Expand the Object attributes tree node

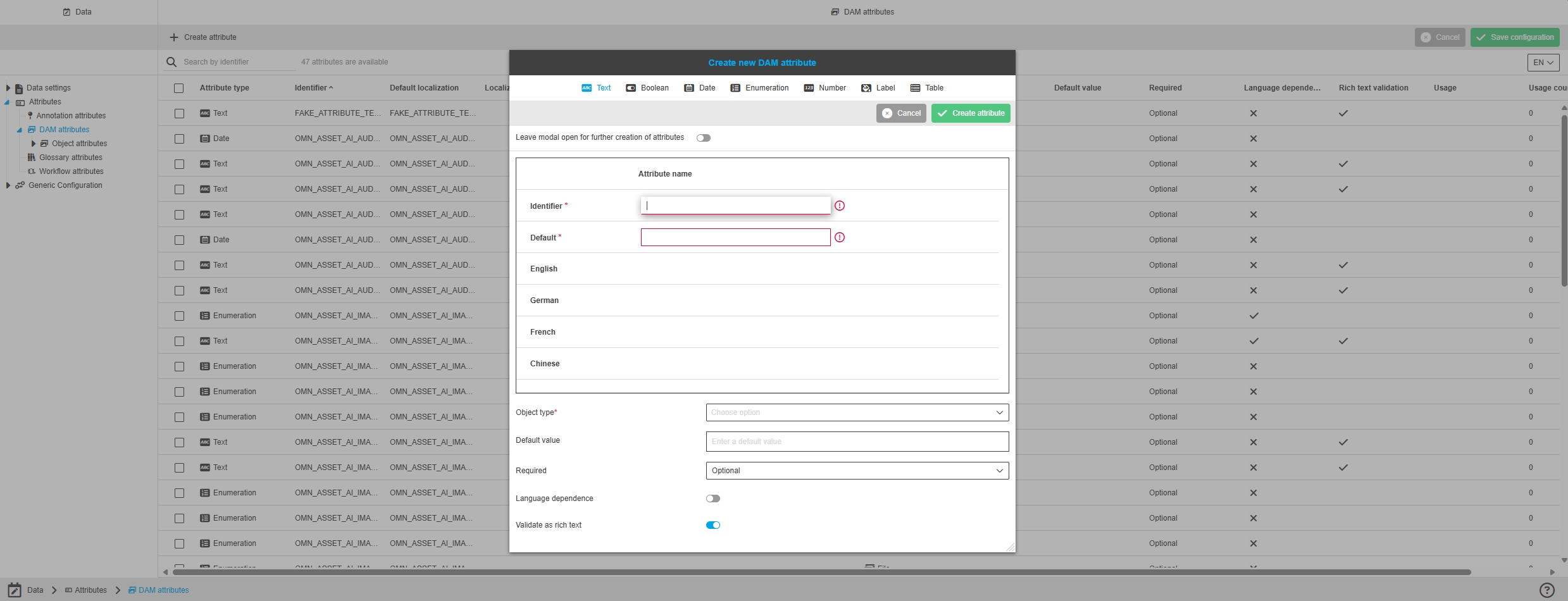[34, 144]
